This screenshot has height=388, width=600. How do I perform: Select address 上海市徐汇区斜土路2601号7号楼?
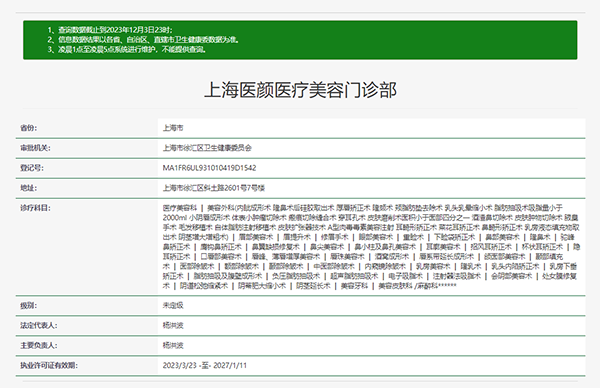(214, 188)
